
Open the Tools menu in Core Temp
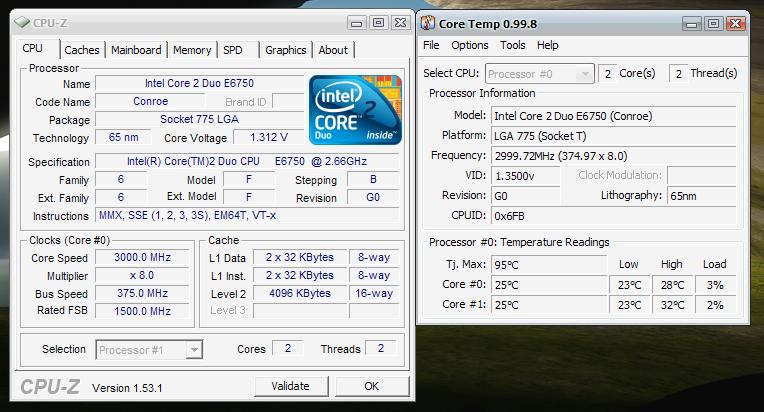(513, 45)
